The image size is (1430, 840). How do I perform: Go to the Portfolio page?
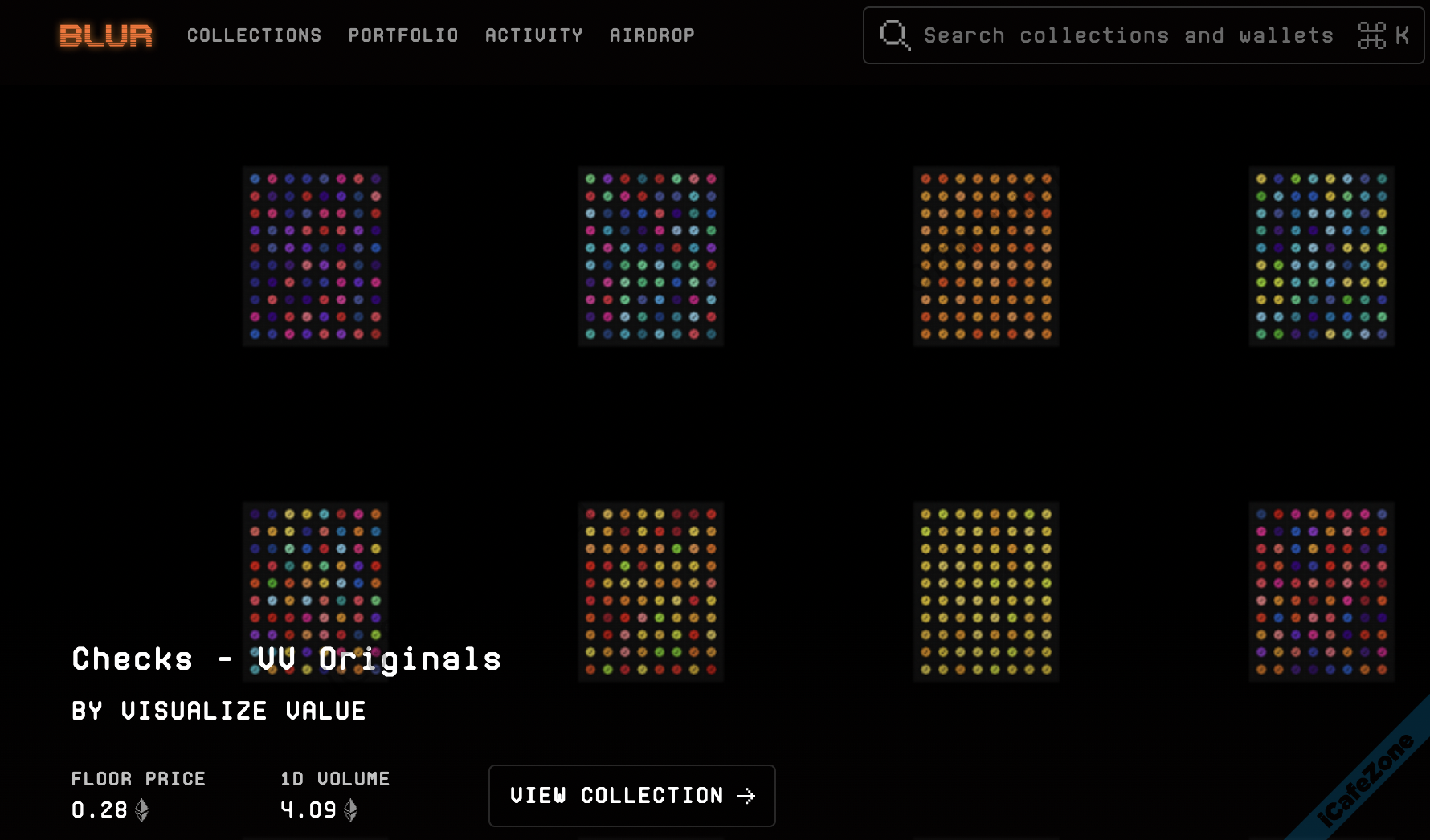(403, 35)
